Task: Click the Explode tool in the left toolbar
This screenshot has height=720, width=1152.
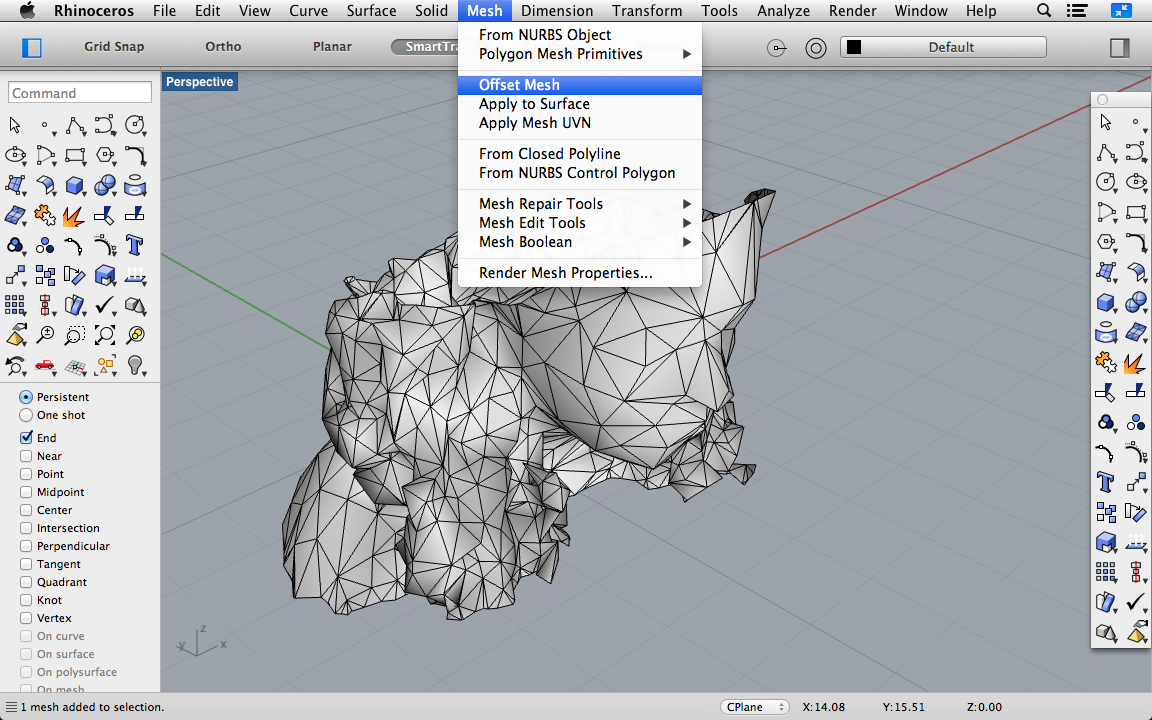Action: point(75,215)
